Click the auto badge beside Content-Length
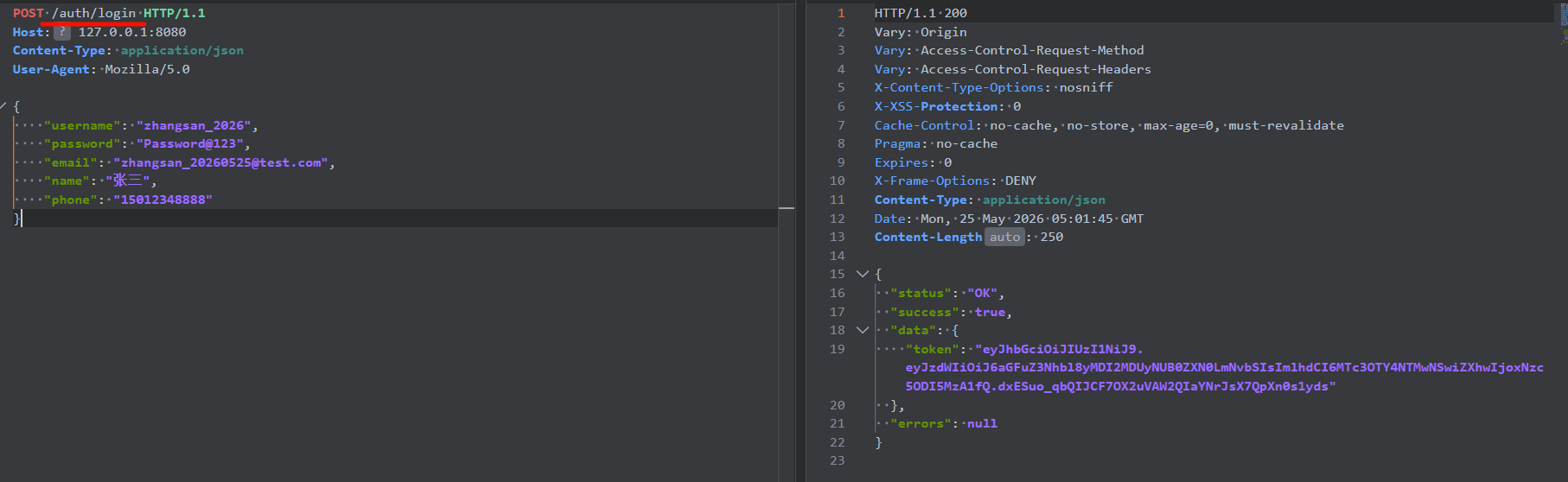 pyautogui.click(x=1004, y=237)
